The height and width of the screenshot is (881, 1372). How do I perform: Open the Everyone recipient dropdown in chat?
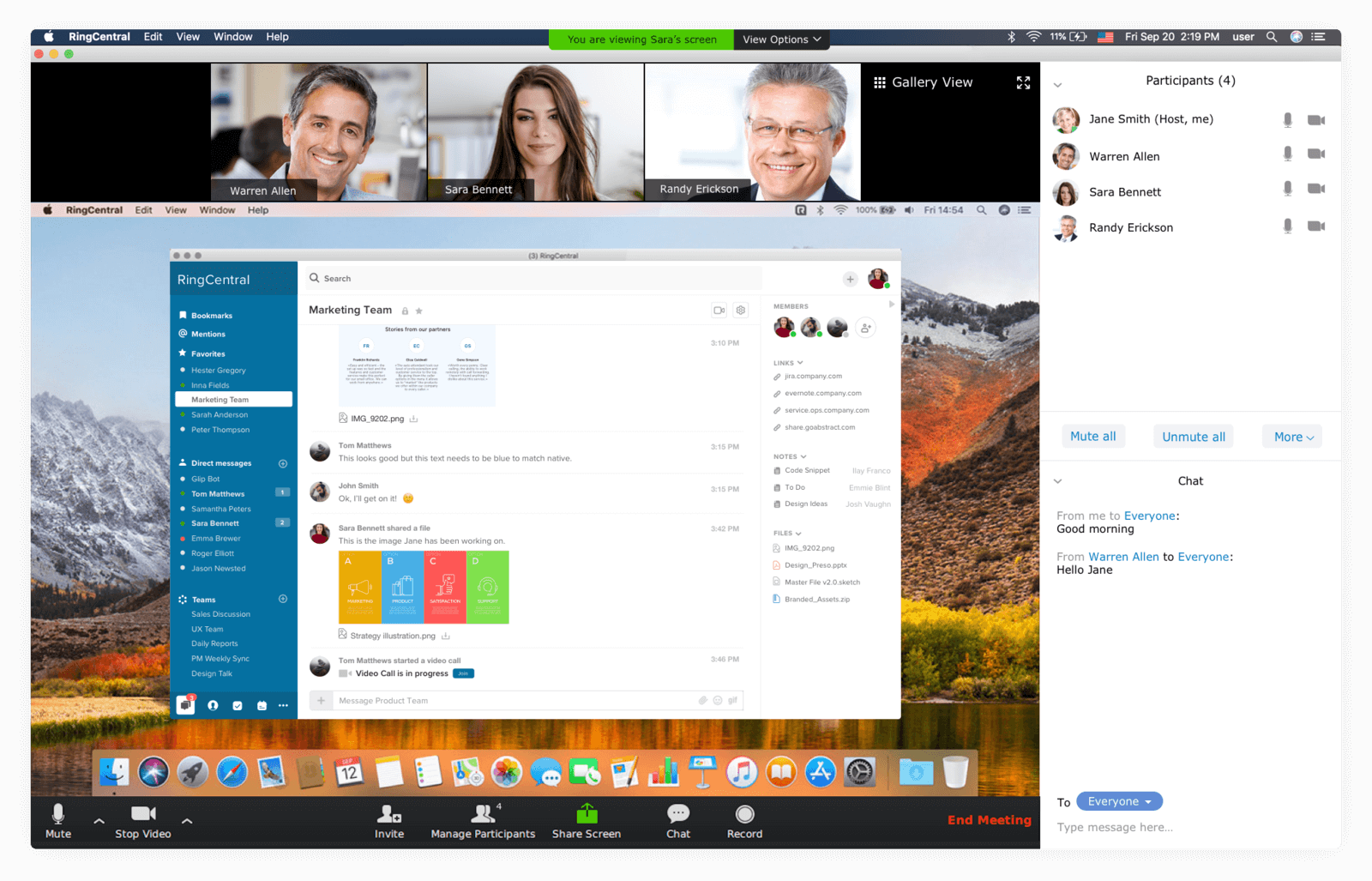point(1119,801)
